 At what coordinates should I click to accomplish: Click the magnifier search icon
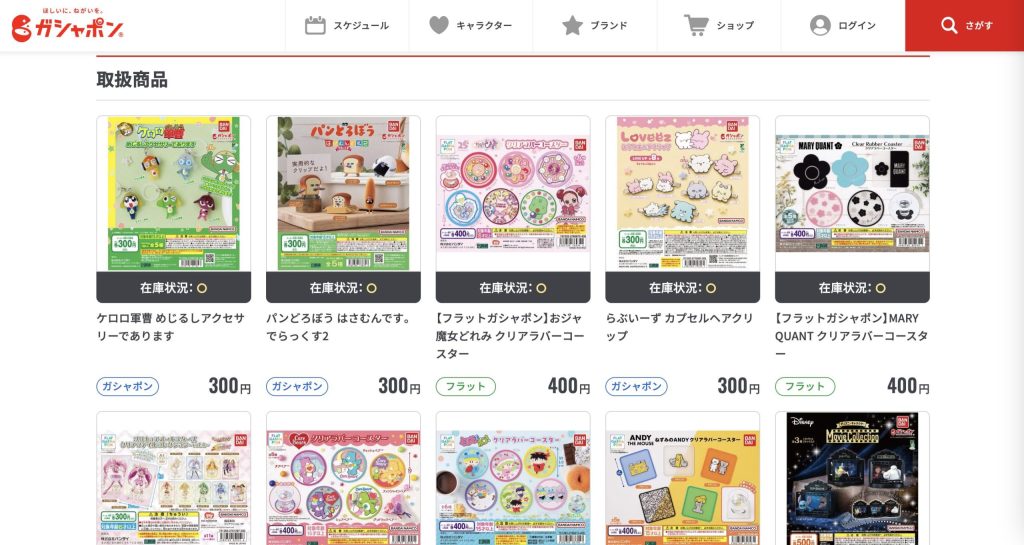[x=949, y=25]
